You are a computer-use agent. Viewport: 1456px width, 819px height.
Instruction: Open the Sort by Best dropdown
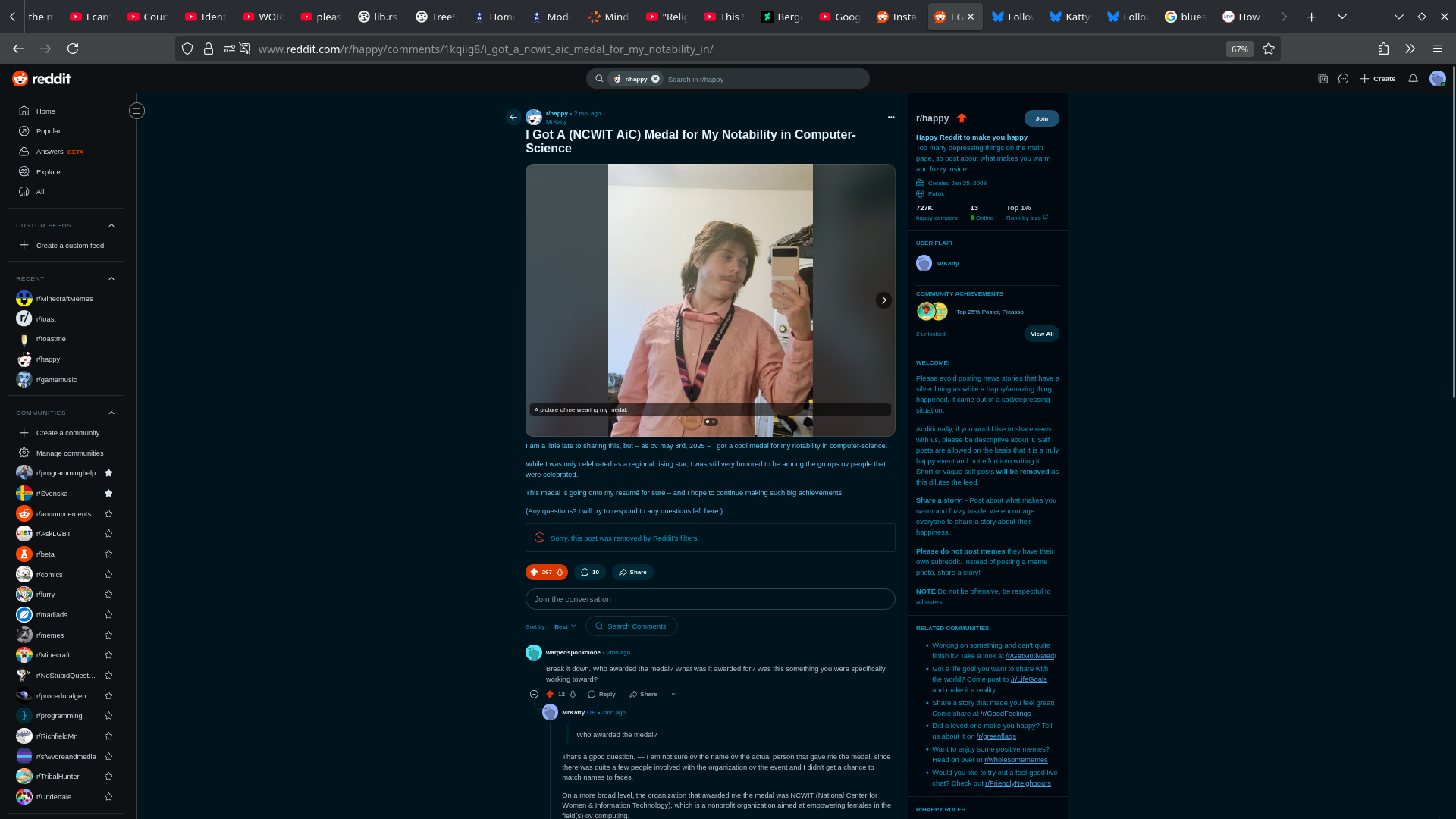565,627
